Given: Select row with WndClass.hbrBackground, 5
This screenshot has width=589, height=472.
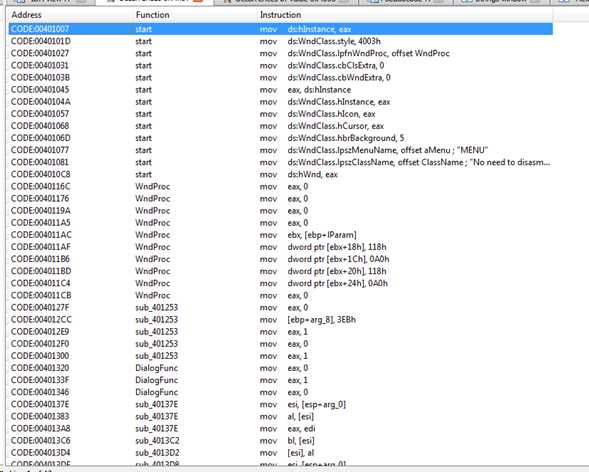Looking at the screenshot, I should (280, 138).
